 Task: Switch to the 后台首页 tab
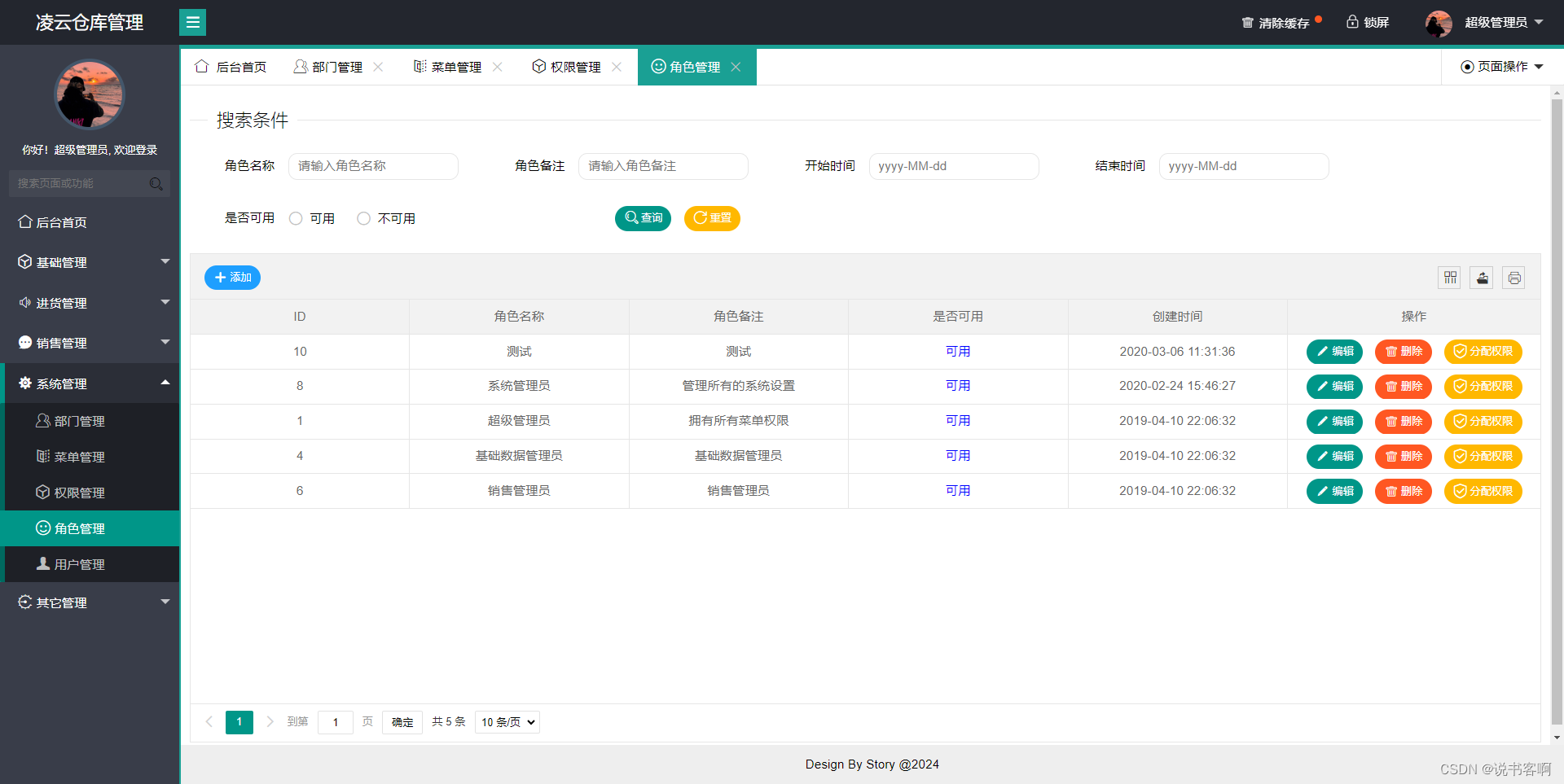[231, 67]
